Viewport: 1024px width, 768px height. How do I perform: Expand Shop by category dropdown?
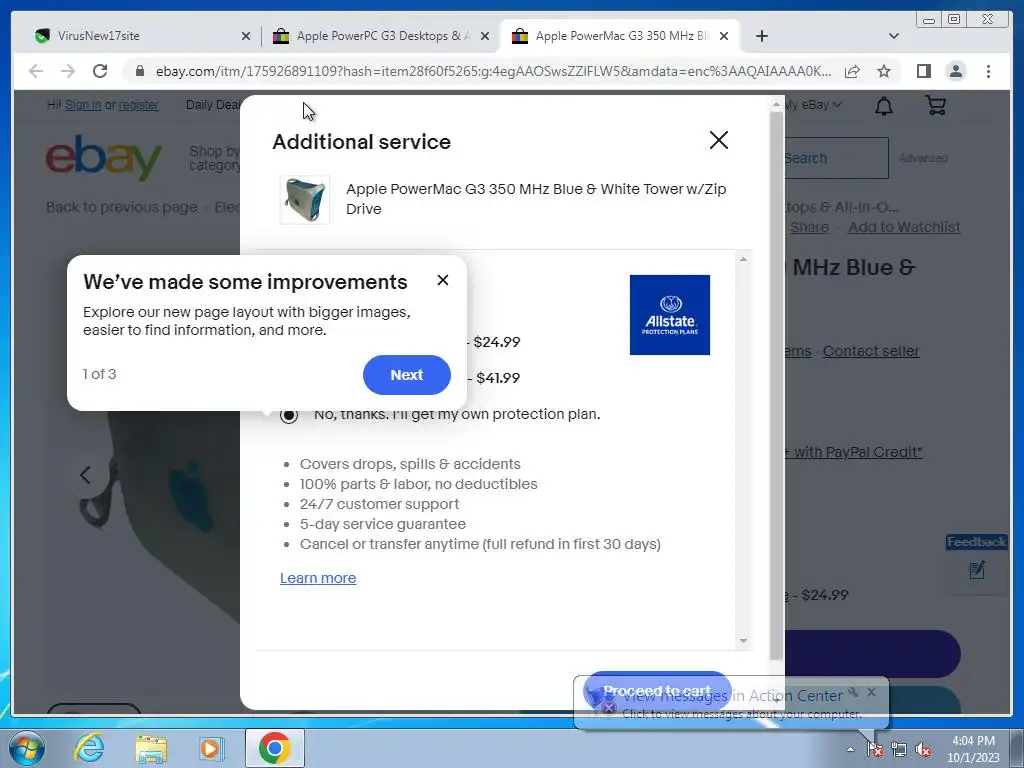click(215, 158)
